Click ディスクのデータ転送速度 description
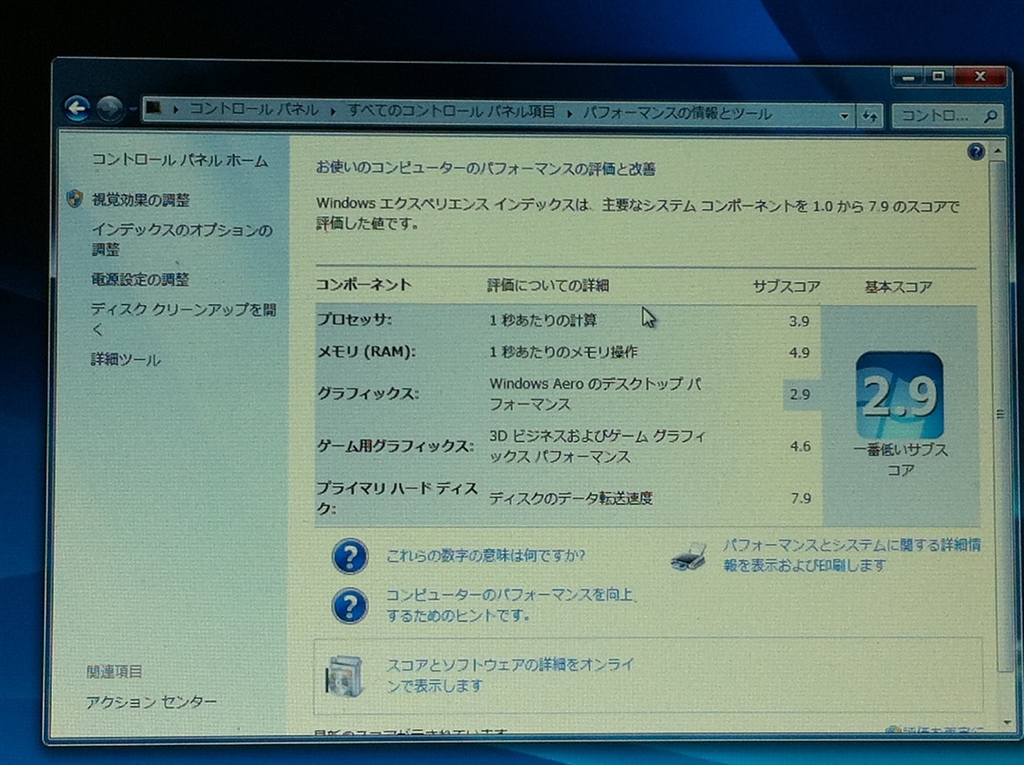This screenshot has height=765, width=1024. coord(571,498)
